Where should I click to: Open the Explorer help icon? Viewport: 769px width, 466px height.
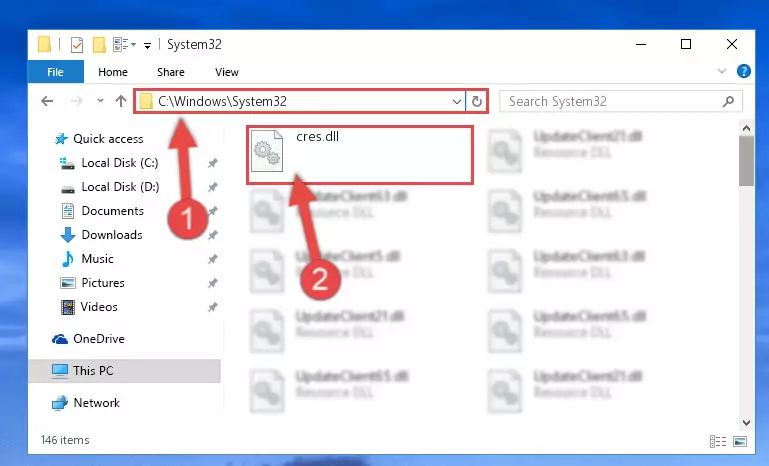(x=743, y=72)
